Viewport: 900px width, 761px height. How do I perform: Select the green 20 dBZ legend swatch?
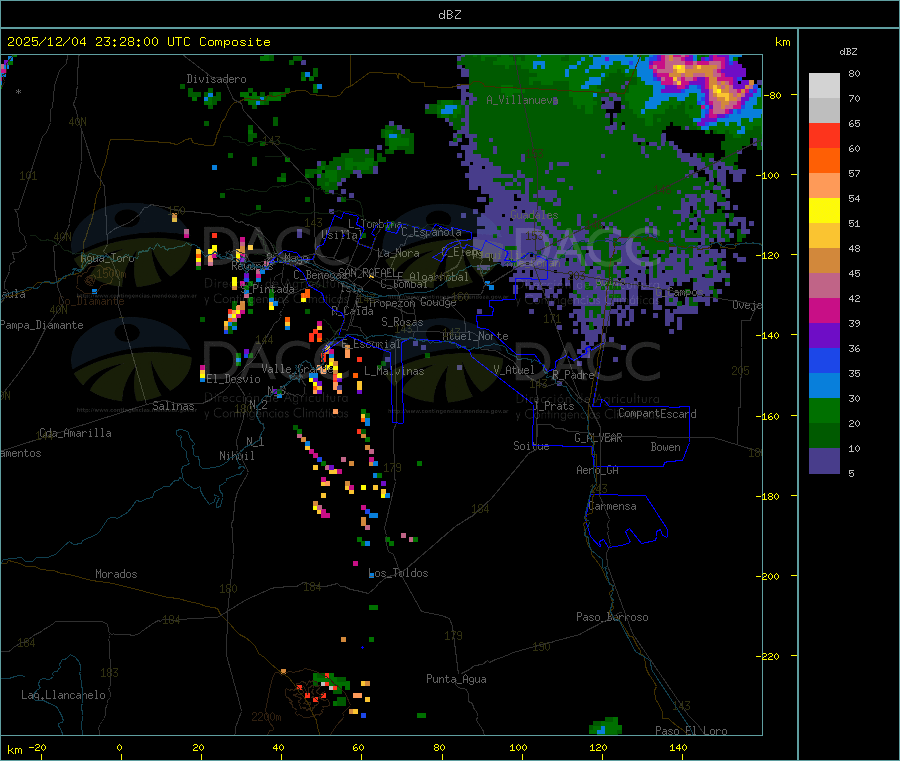coord(824,410)
